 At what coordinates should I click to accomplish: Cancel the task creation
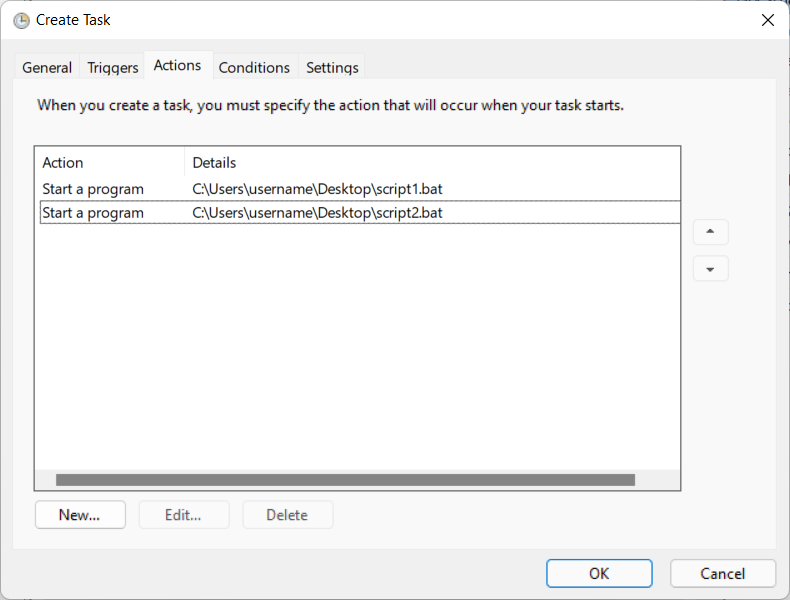[722, 573]
